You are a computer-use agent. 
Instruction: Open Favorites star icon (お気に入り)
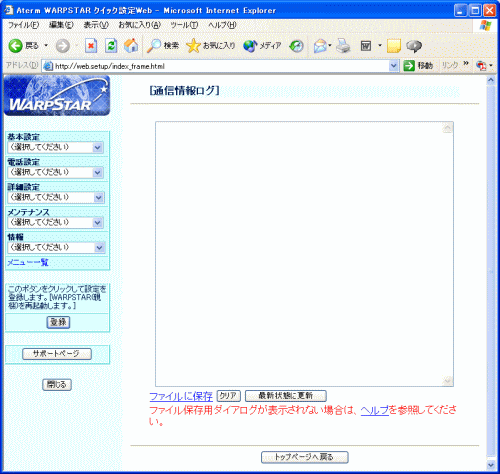click(210, 46)
